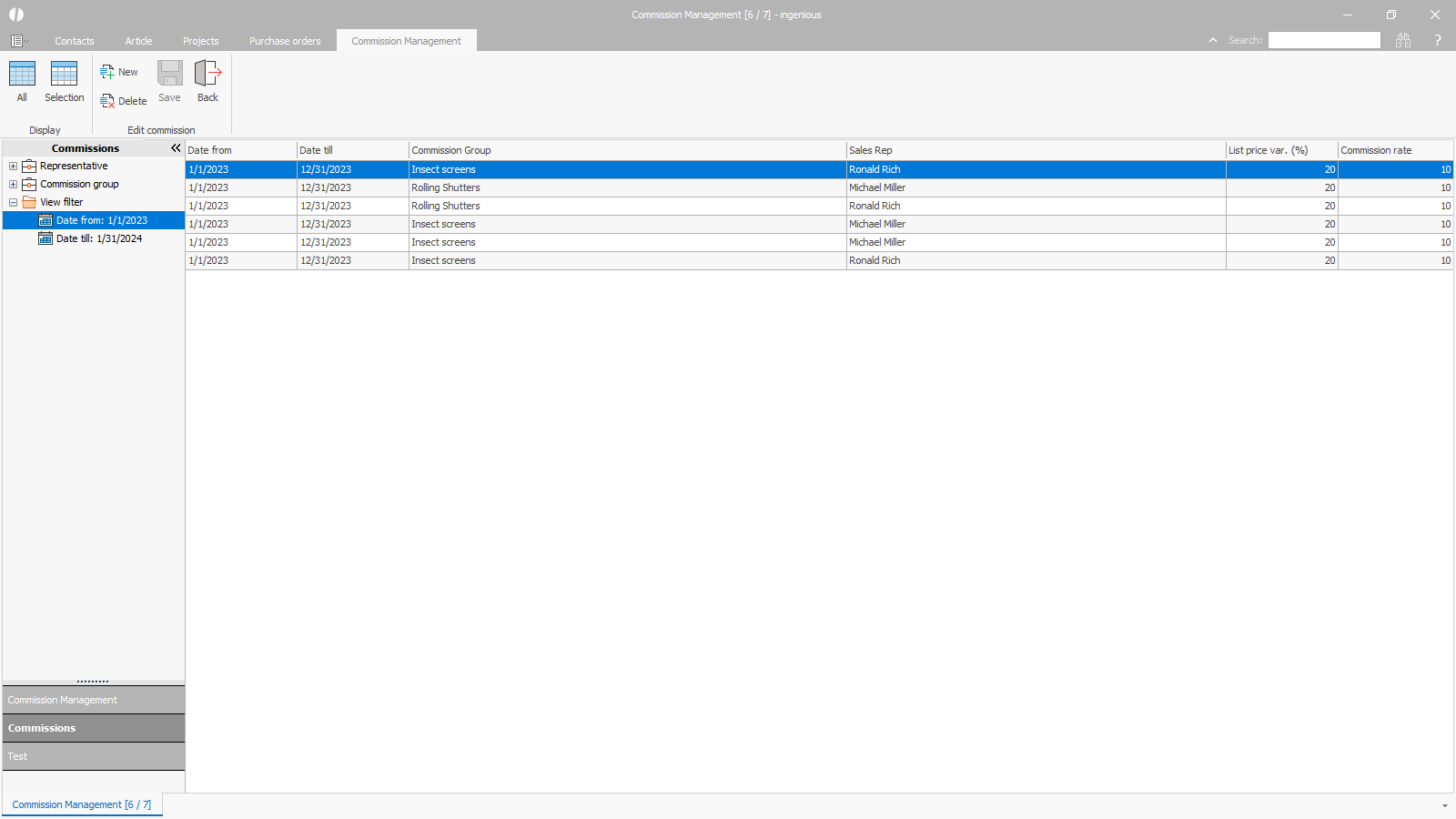Open the Purchase orders tab

click(x=285, y=41)
